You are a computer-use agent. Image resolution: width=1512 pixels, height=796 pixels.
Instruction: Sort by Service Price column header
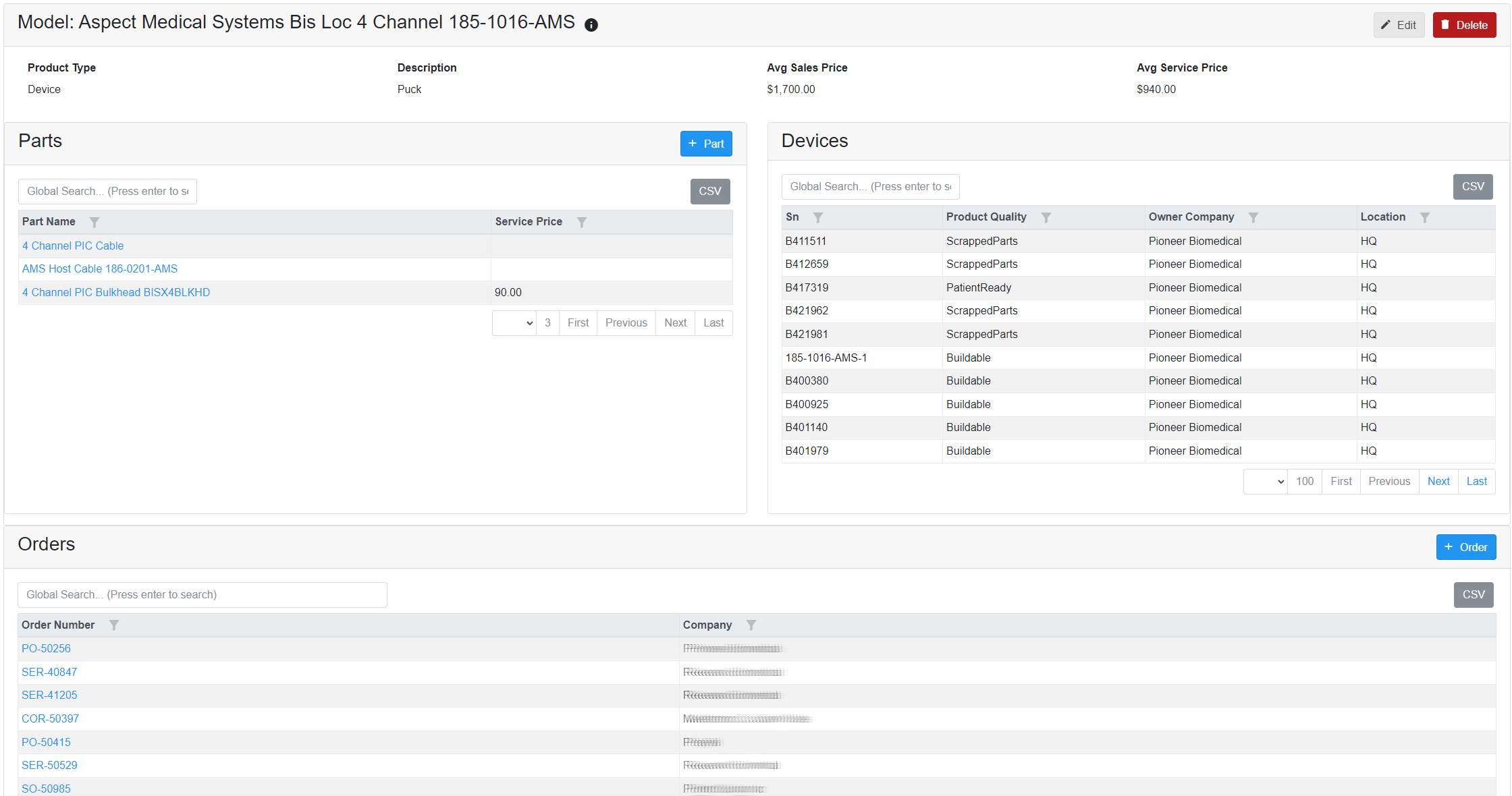(x=529, y=222)
